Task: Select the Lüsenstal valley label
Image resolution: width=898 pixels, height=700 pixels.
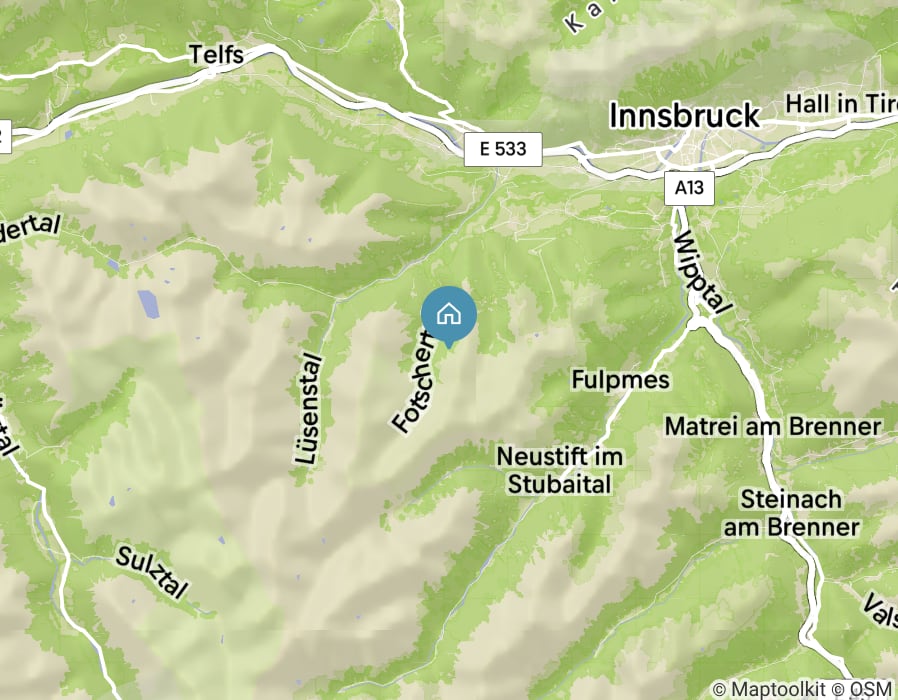Action: 309,410
